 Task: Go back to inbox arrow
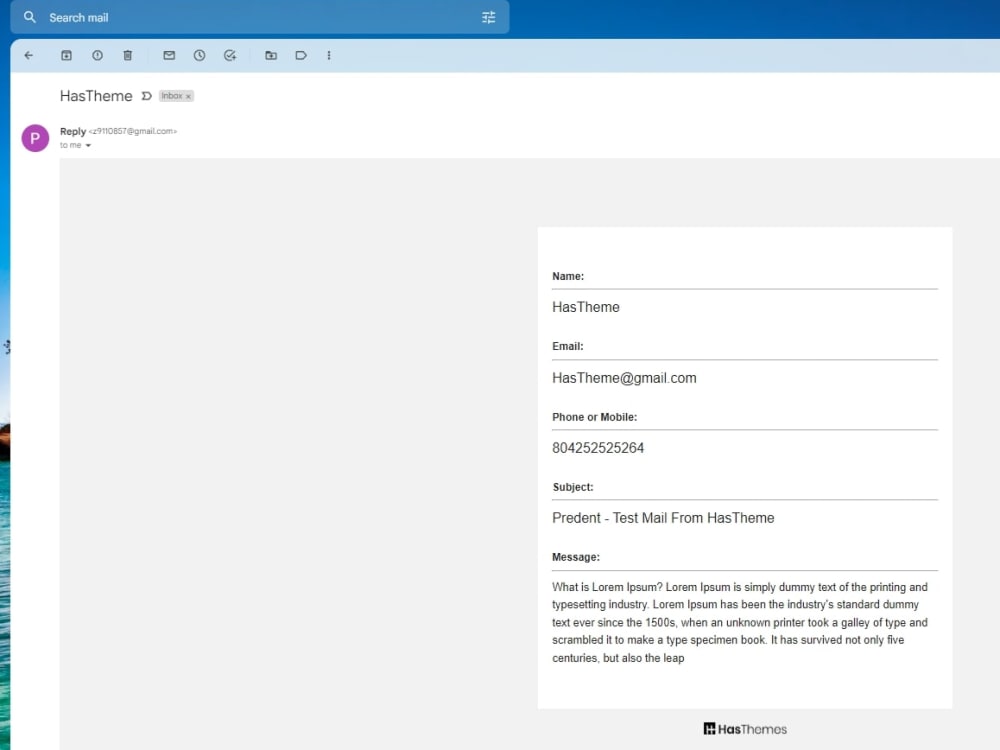click(29, 55)
